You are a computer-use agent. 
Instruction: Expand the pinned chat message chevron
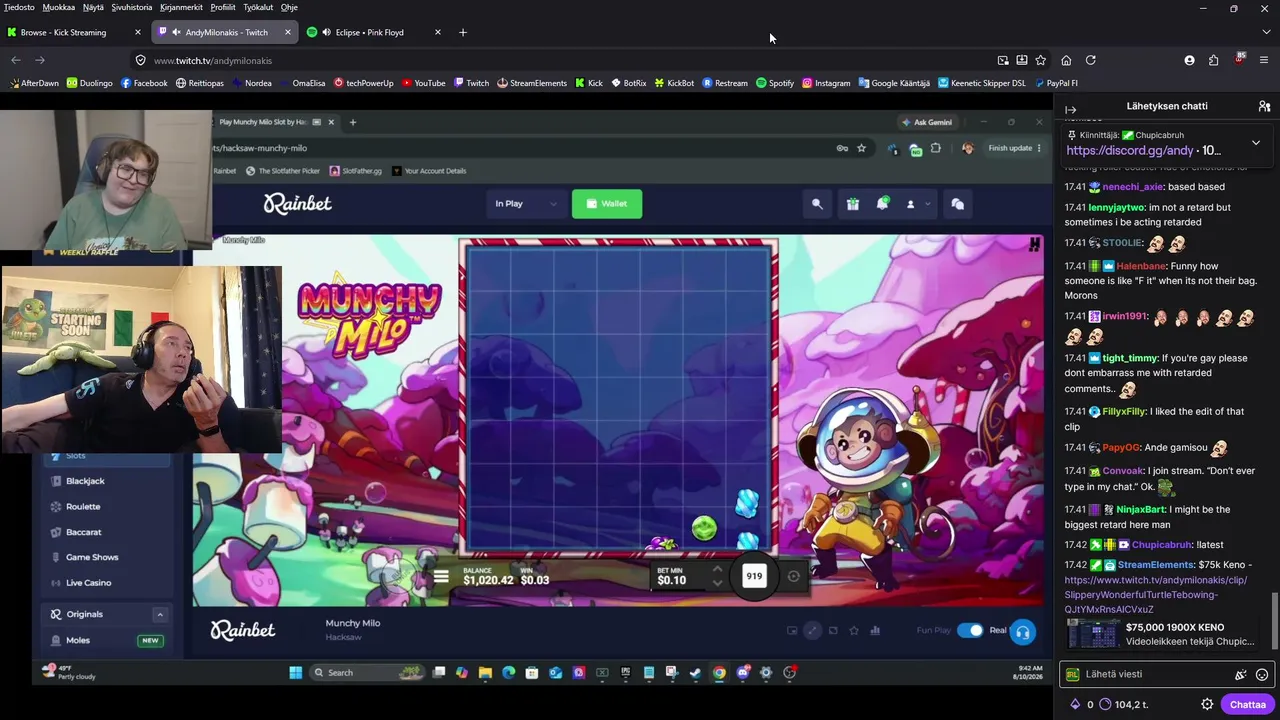(1256, 143)
